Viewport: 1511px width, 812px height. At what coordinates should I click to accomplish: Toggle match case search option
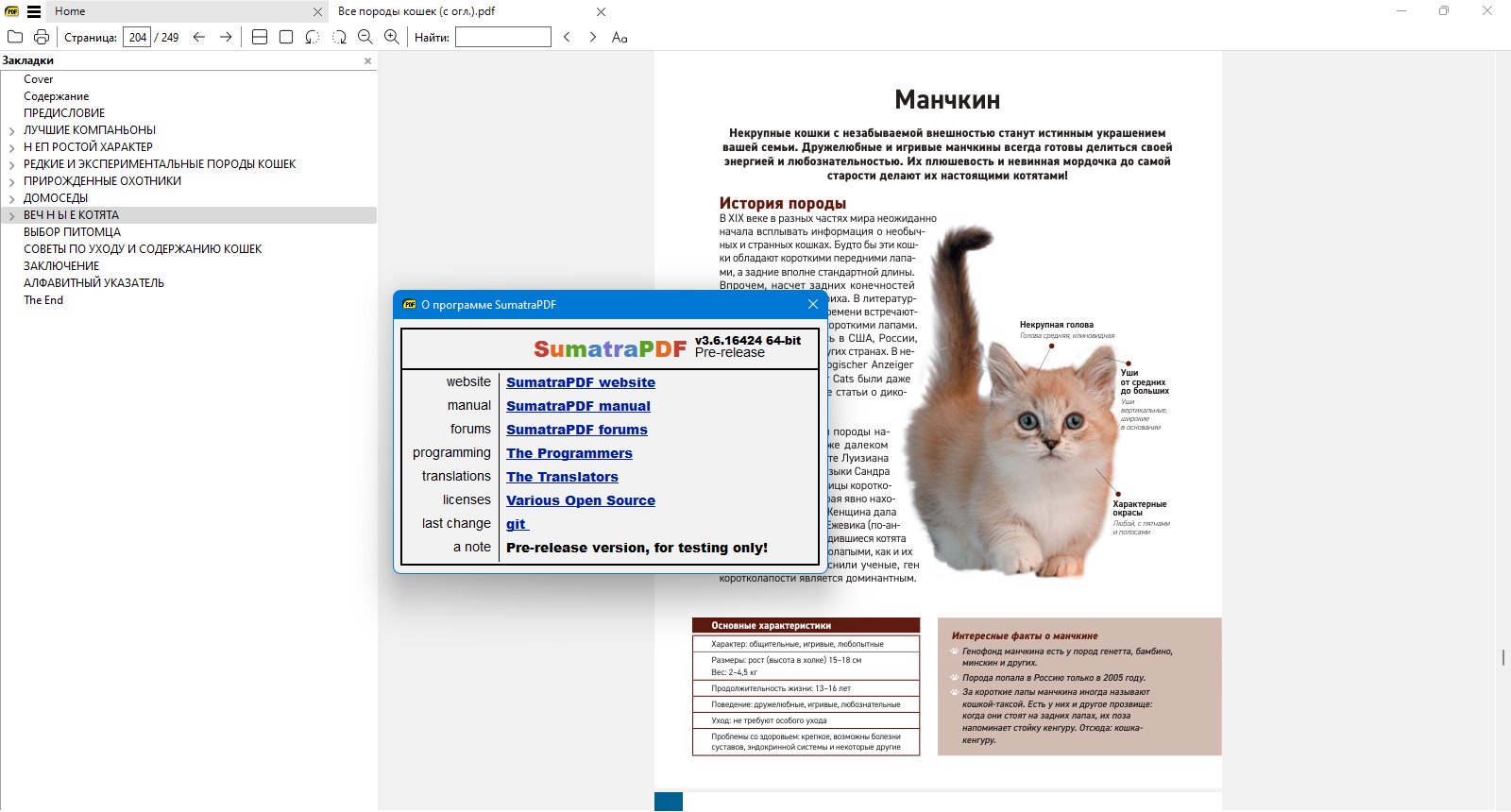(x=620, y=37)
